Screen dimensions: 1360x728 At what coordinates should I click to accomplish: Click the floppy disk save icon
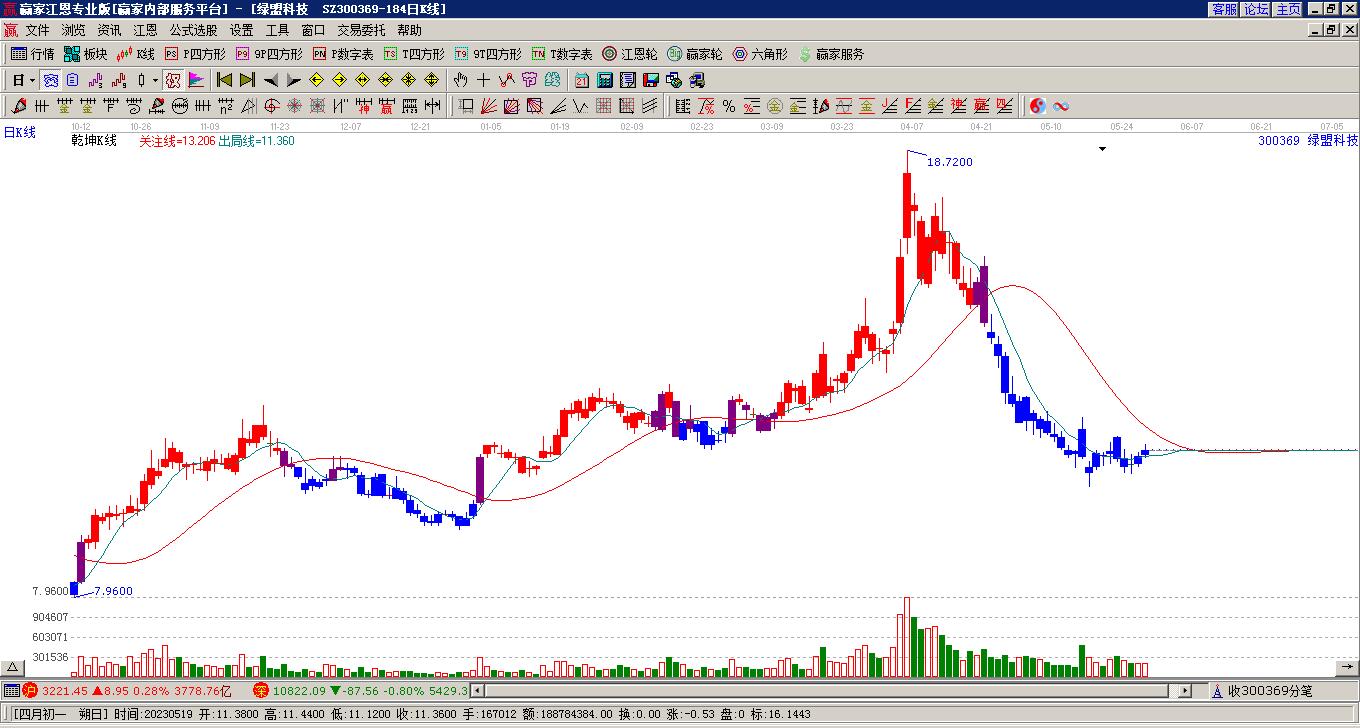pyautogui.click(x=651, y=80)
